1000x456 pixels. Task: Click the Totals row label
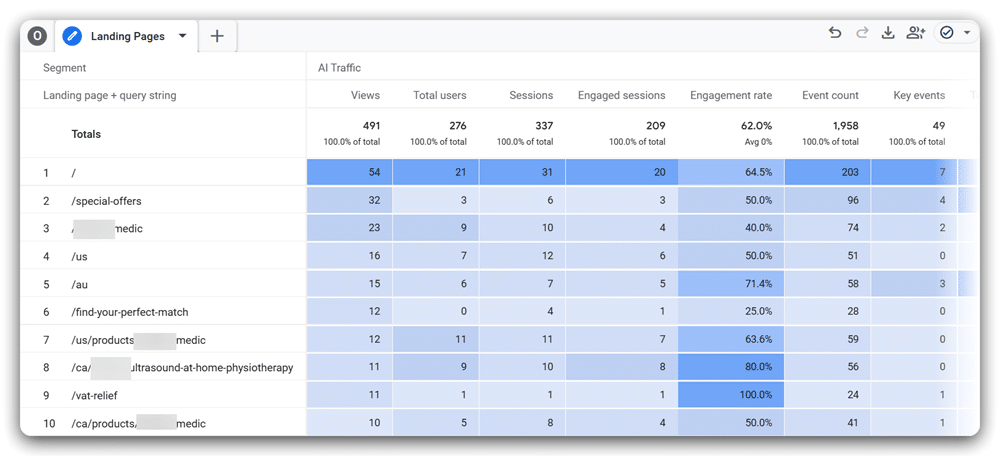tap(86, 135)
